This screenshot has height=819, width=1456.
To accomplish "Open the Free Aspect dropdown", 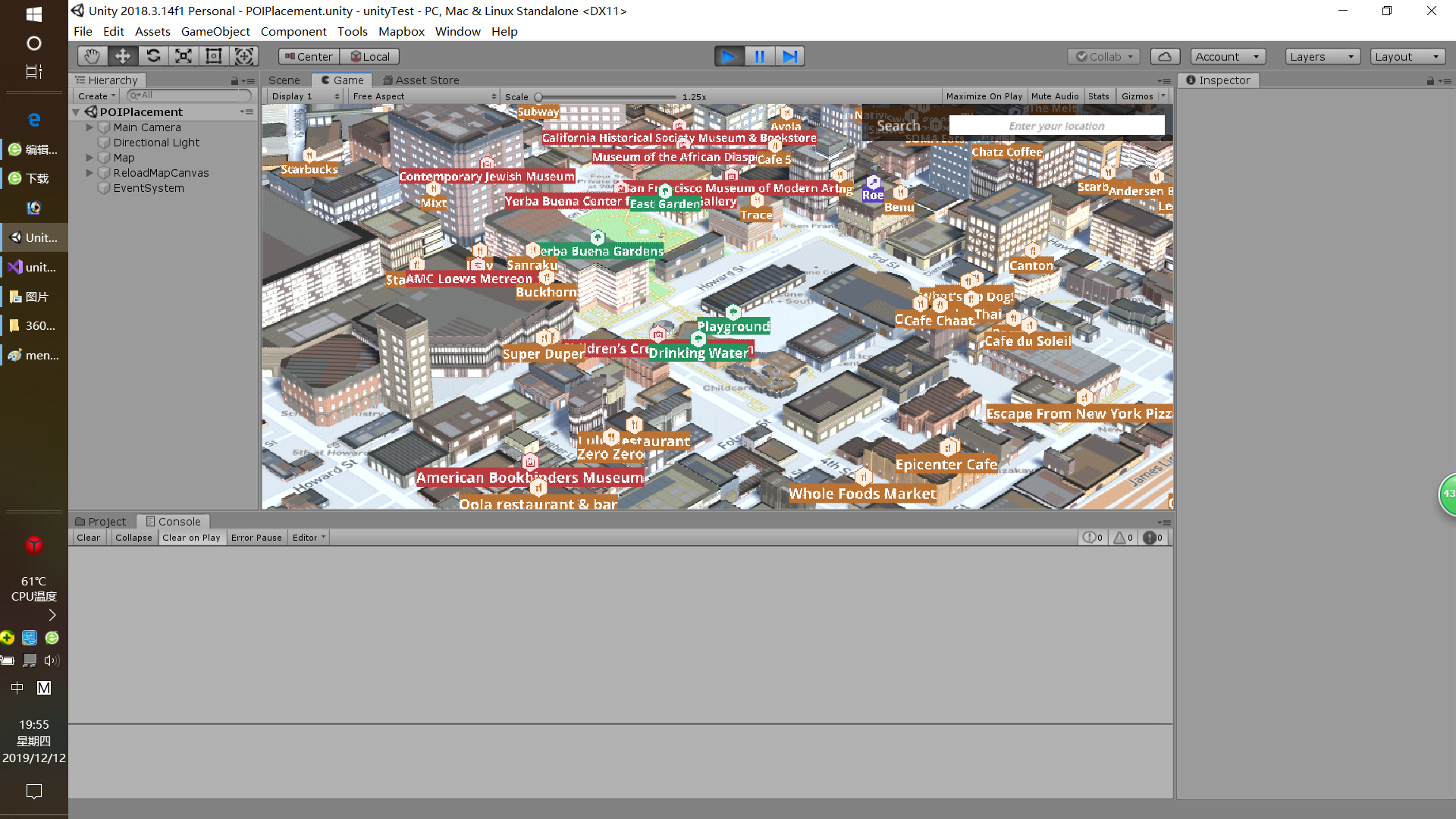I will pos(423,96).
